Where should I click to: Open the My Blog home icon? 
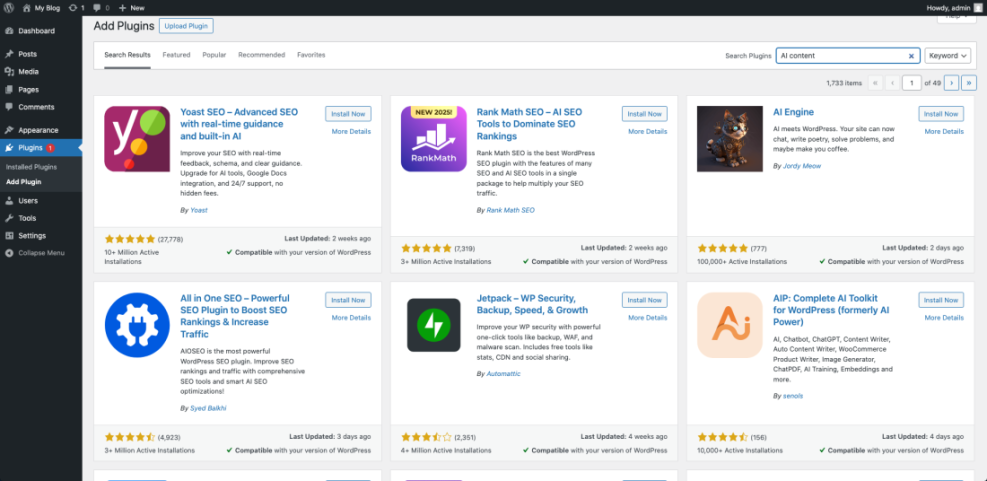26,8
